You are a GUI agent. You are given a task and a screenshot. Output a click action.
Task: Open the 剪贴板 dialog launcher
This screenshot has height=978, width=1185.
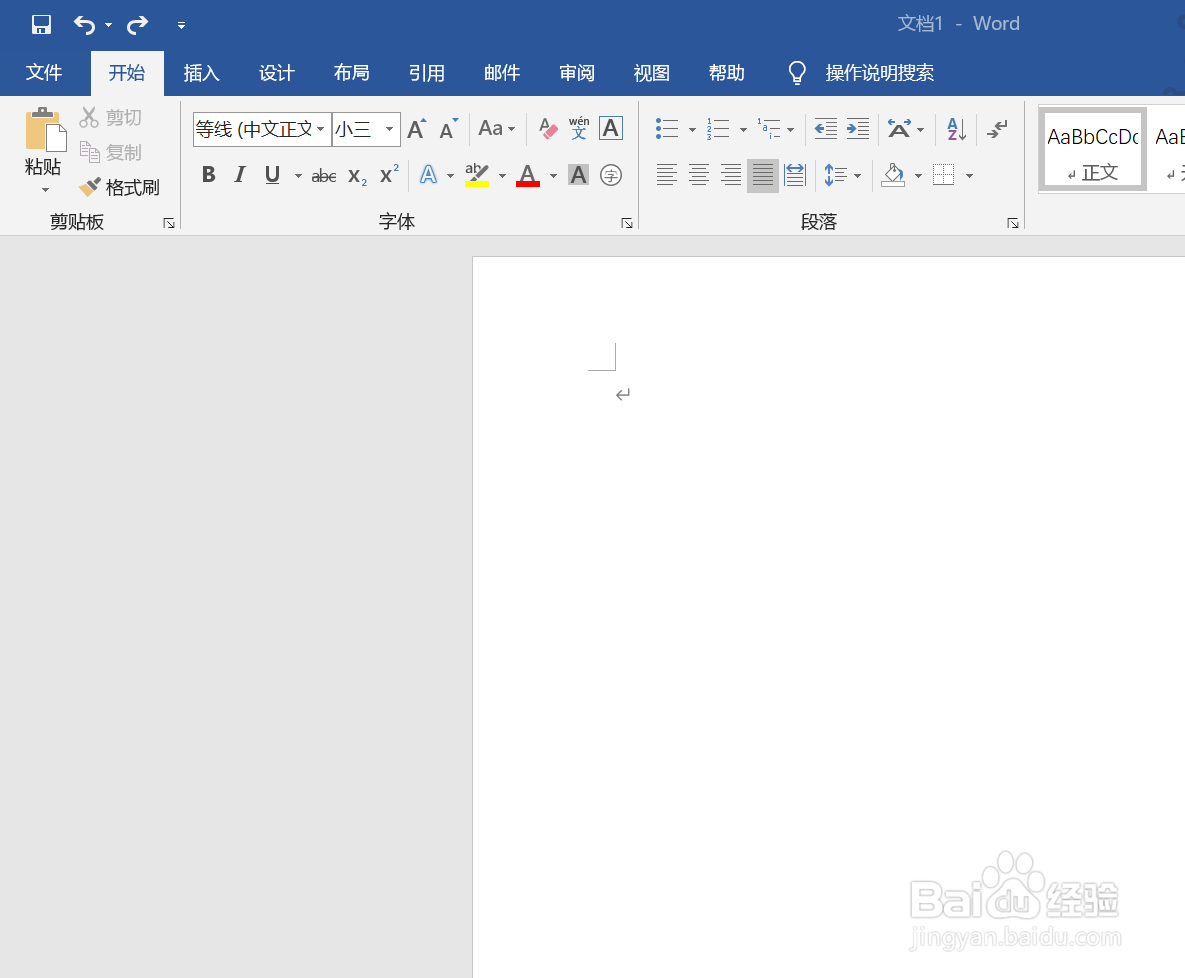(x=169, y=223)
